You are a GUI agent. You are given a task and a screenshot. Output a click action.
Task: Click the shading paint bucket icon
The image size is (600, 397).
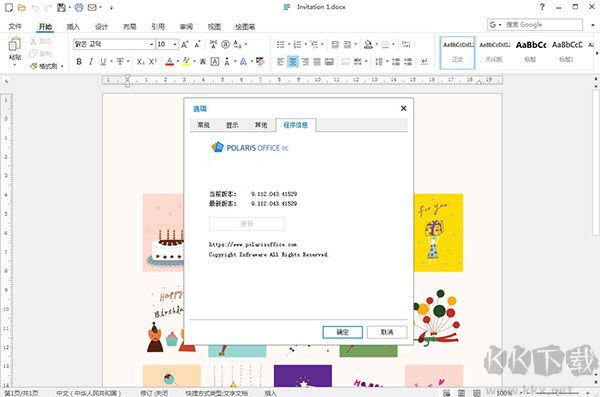point(368,44)
